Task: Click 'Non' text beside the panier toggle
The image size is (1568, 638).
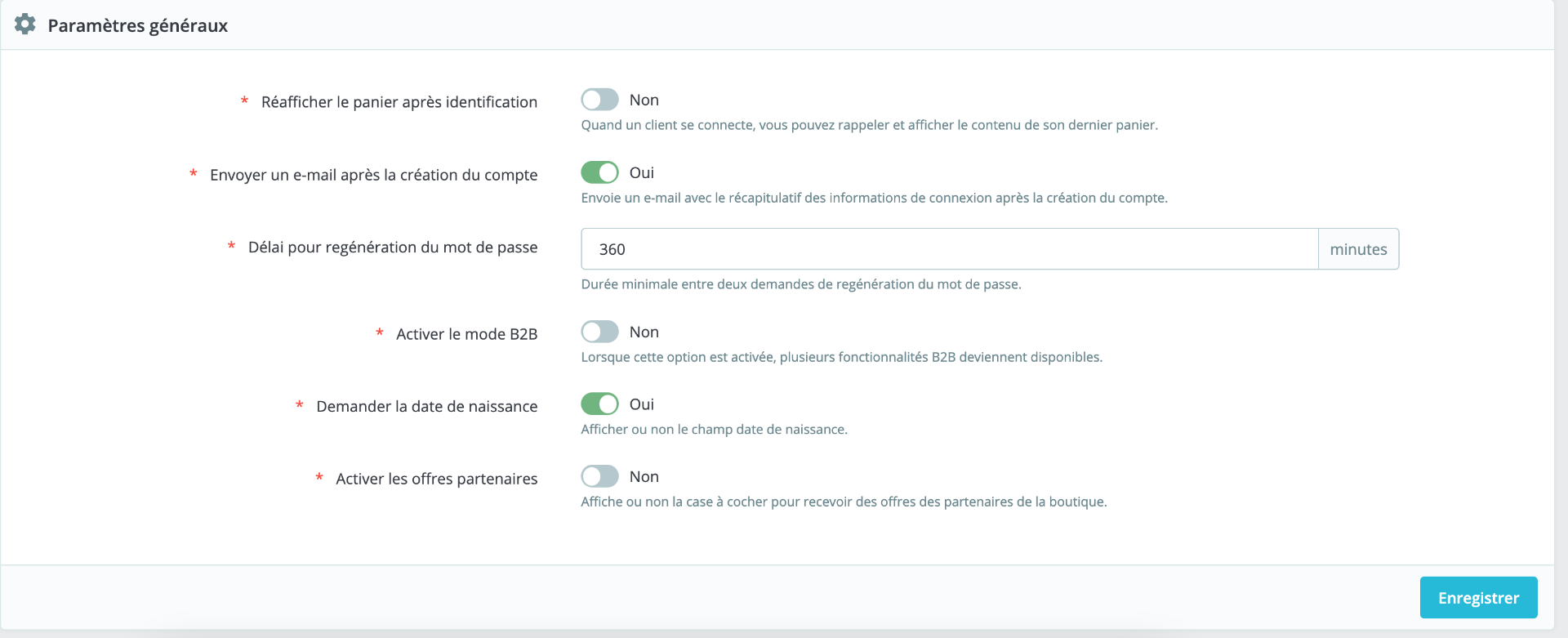Action: (x=644, y=100)
